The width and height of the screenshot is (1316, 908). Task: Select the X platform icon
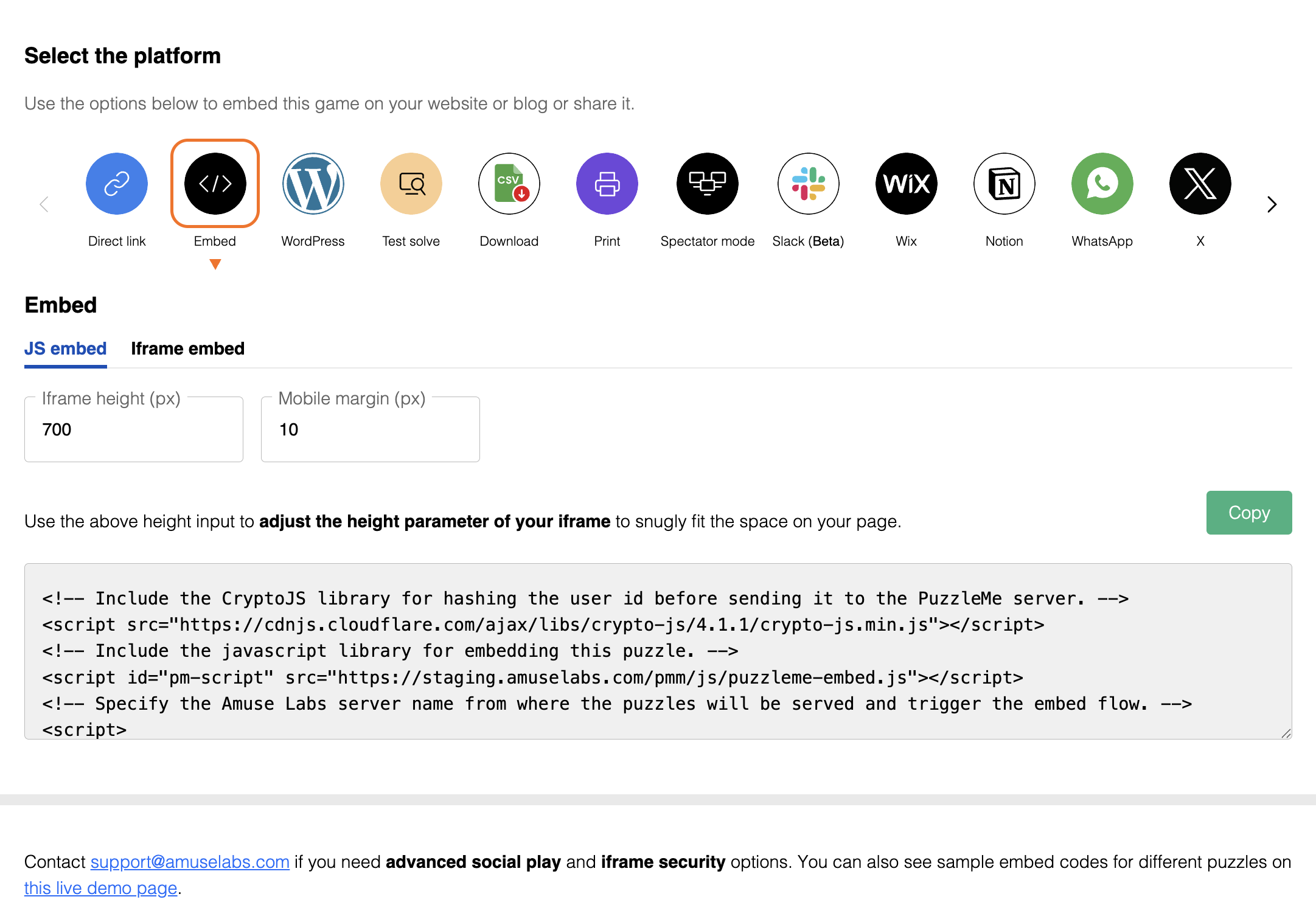(1200, 184)
